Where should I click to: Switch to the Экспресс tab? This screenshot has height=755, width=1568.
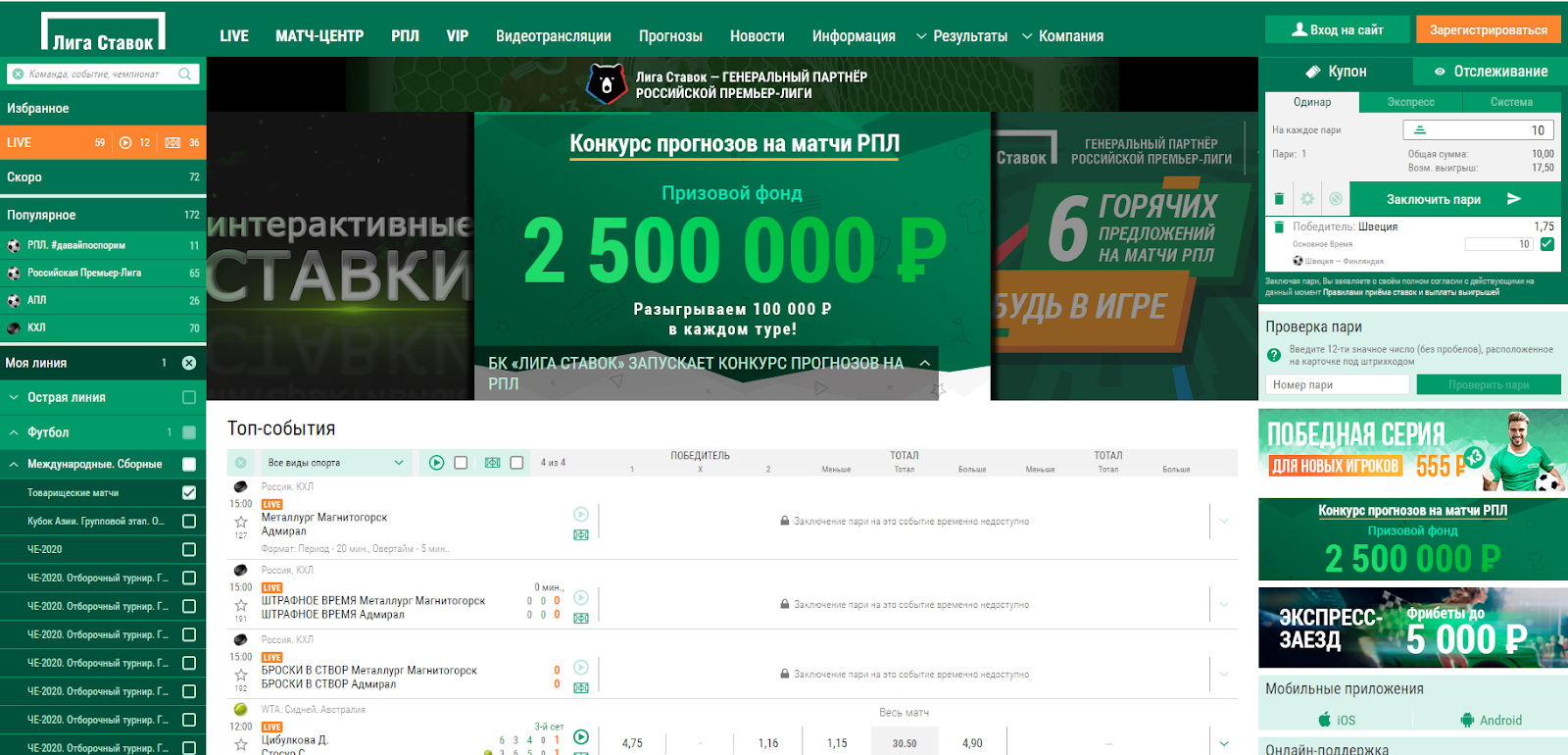(x=1410, y=102)
